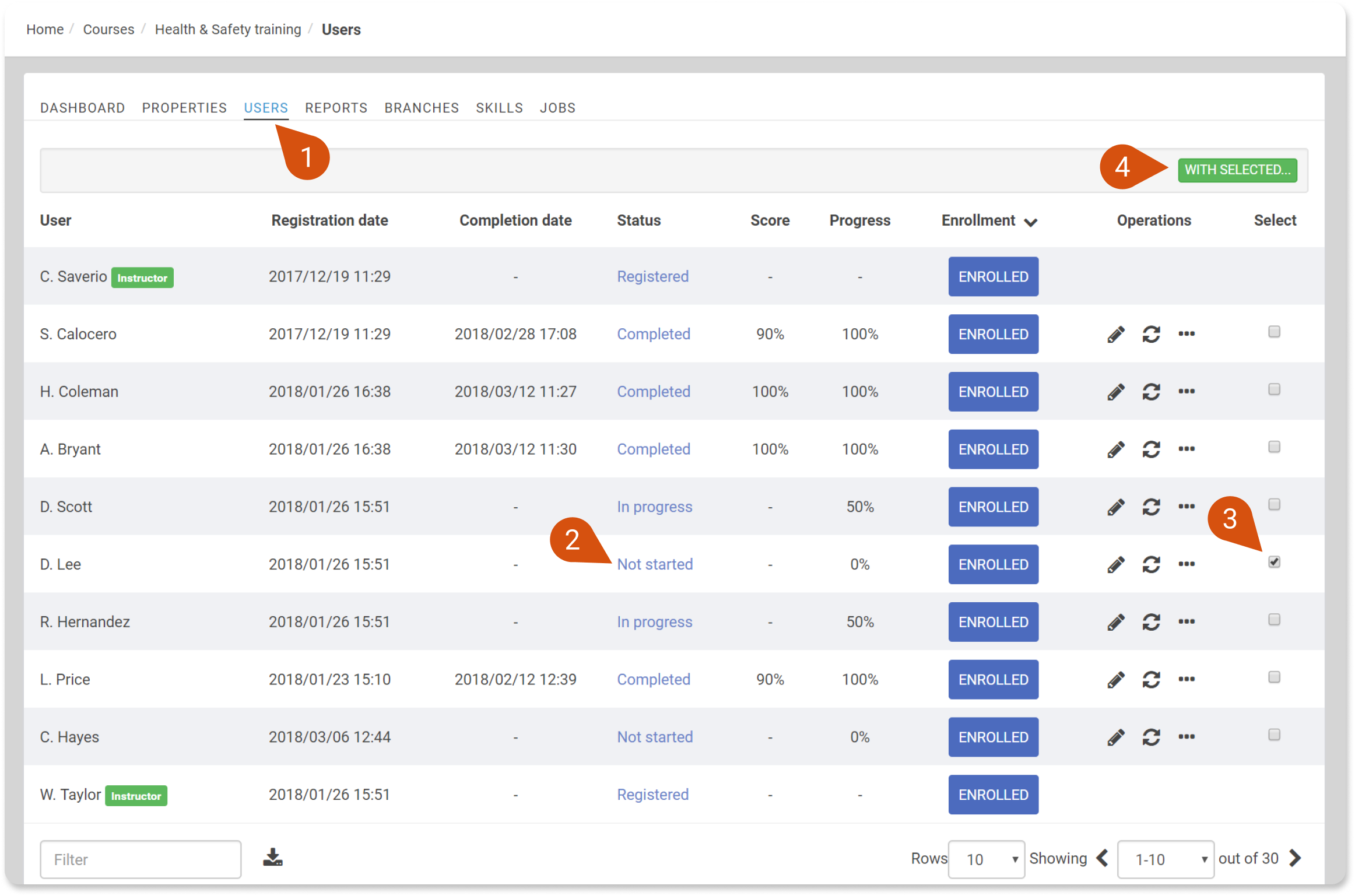
Task: Open the 1-10 page range dropdown
Action: [x=1166, y=859]
